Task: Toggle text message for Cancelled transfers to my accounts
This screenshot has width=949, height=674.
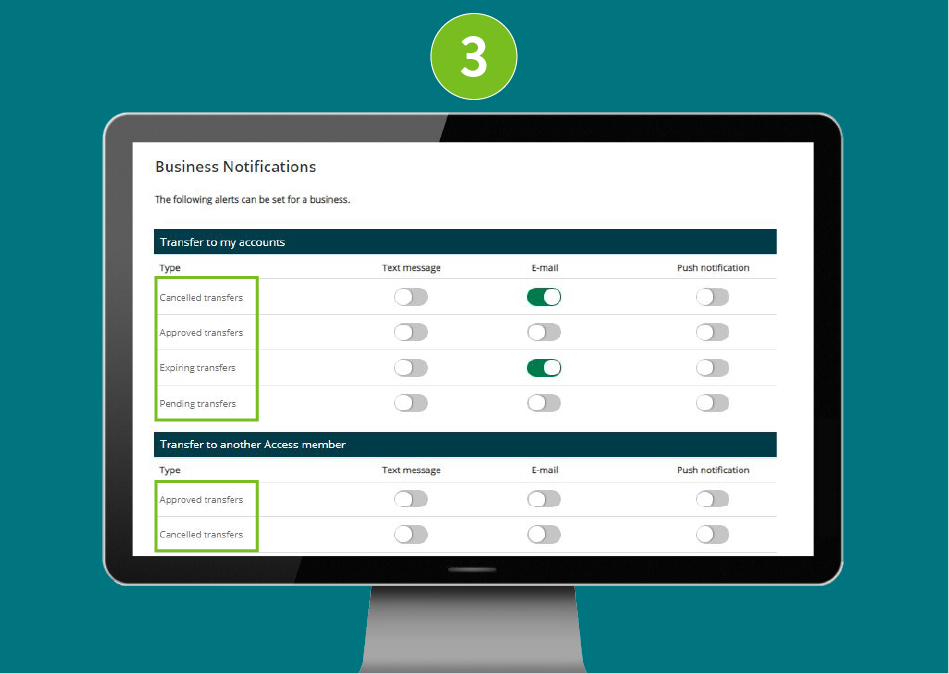Action: [411, 297]
